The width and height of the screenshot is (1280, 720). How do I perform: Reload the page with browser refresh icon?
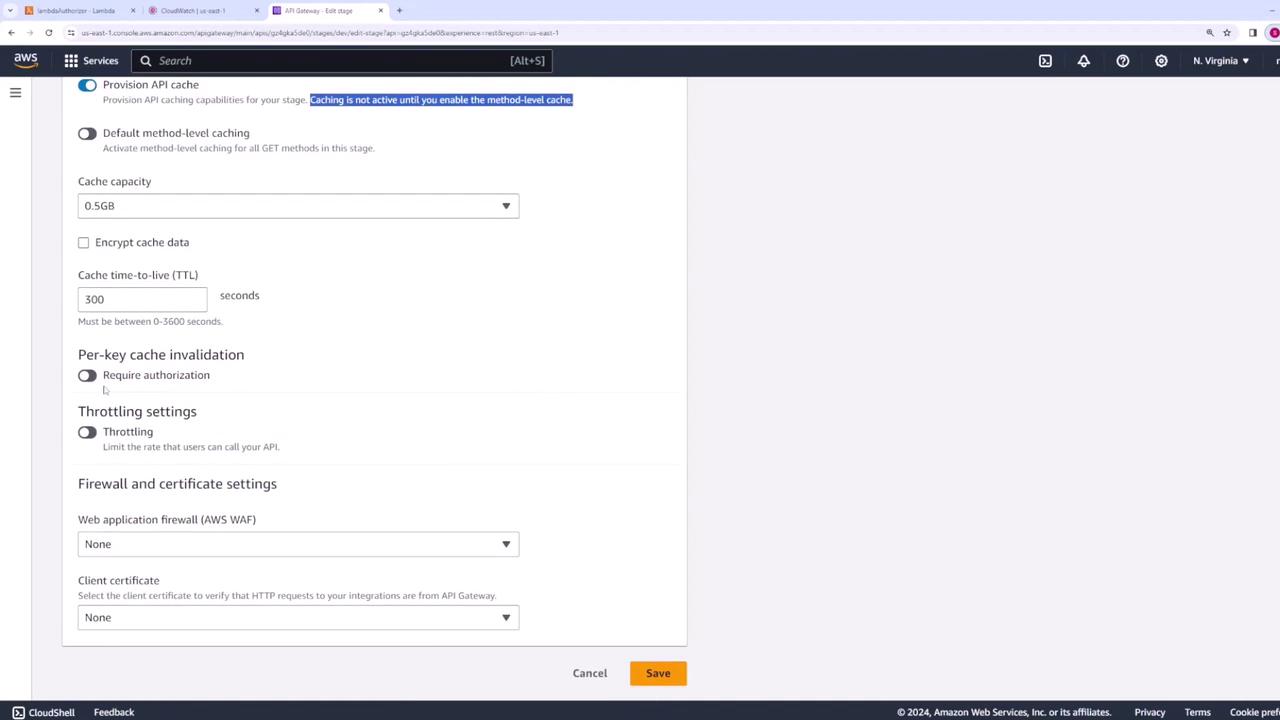pyautogui.click(x=48, y=33)
